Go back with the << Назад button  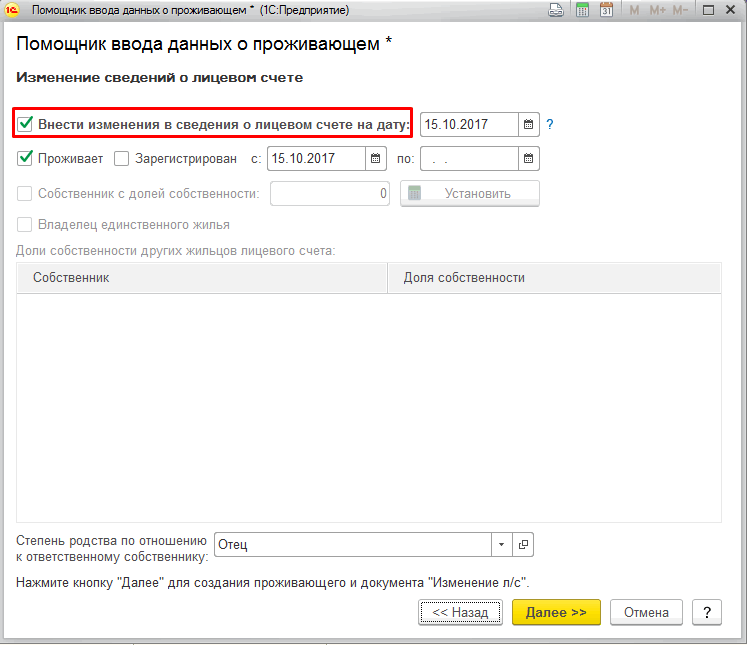[x=460, y=612]
